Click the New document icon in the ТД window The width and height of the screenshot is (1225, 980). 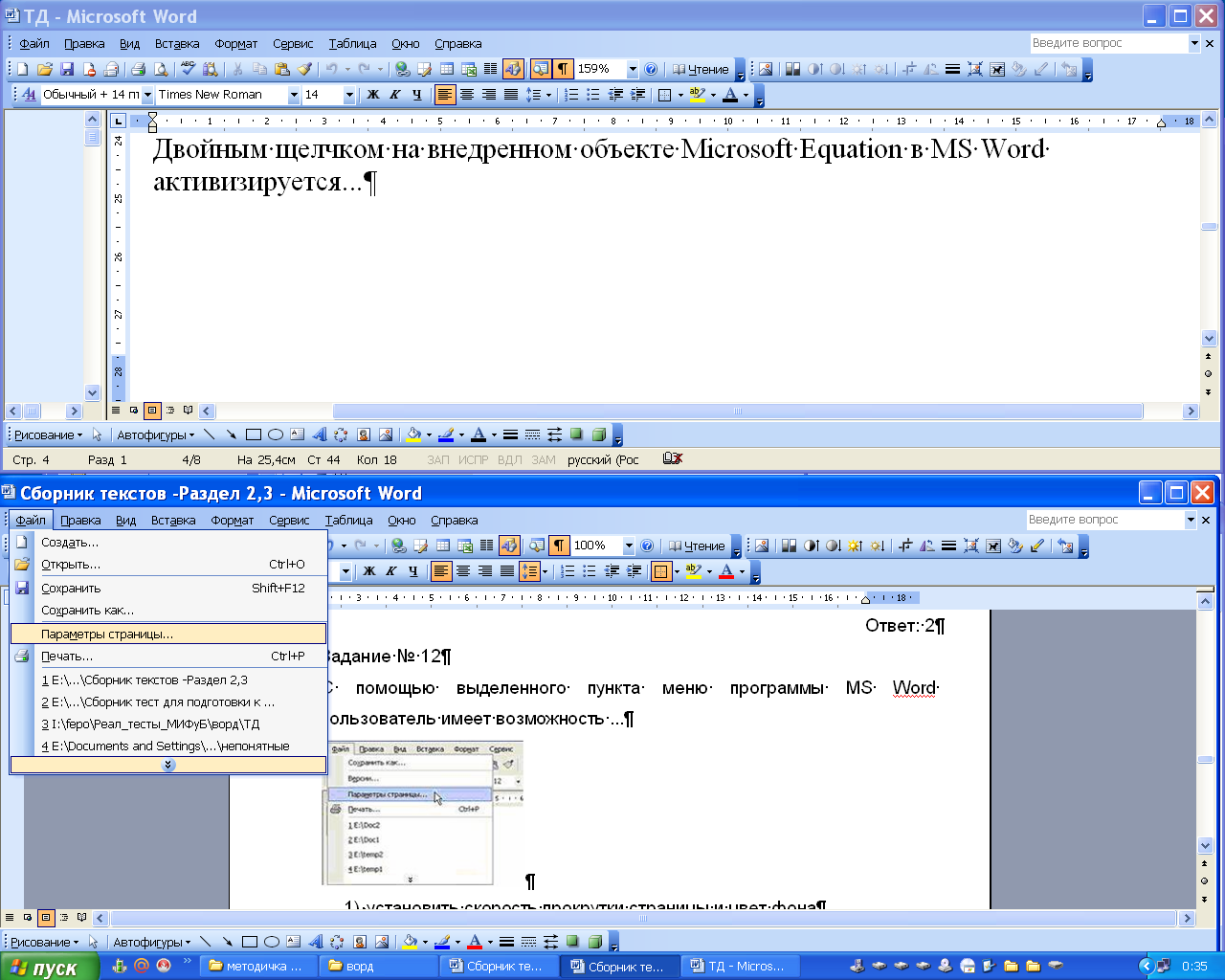click(x=22, y=69)
